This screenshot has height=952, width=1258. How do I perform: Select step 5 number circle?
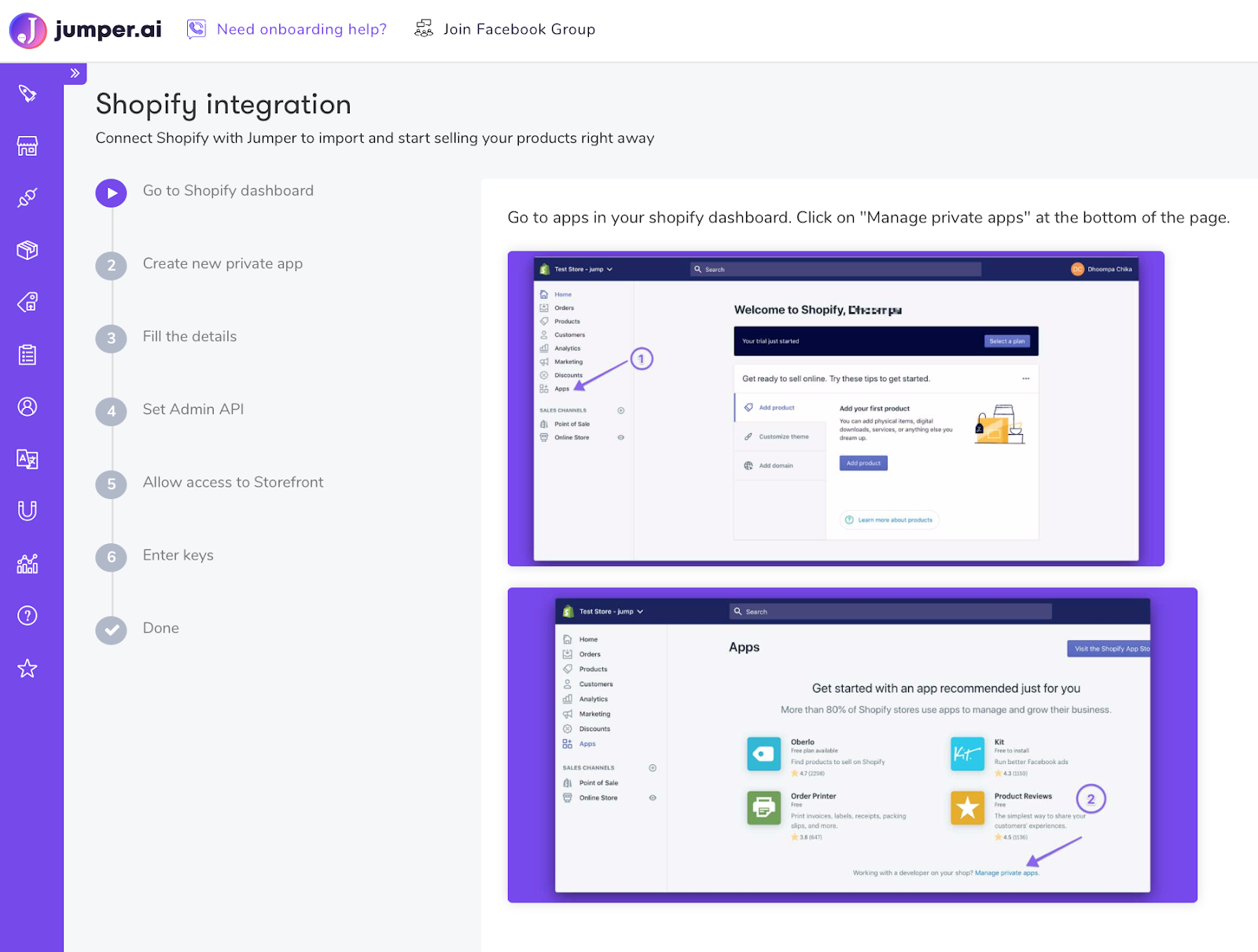click(112, 484)
